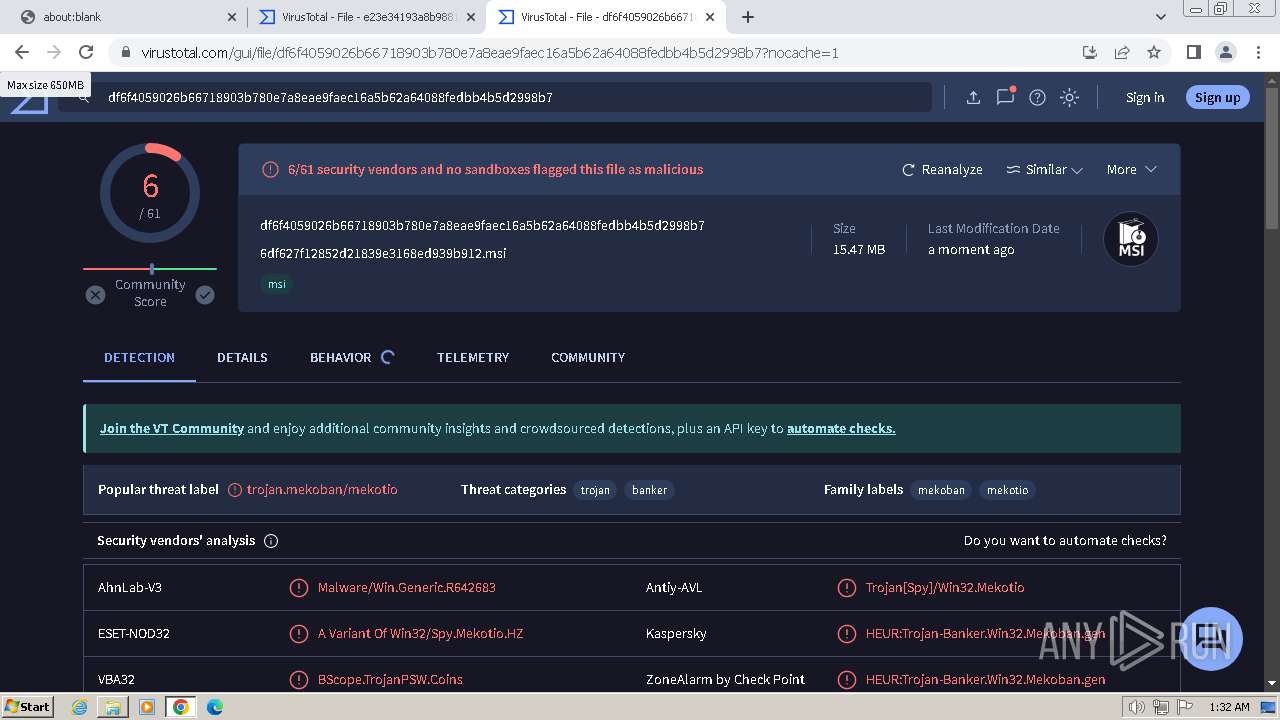Toggle light/dark theme sun icon
The image size is (1280, 720).
point(1069,97)
